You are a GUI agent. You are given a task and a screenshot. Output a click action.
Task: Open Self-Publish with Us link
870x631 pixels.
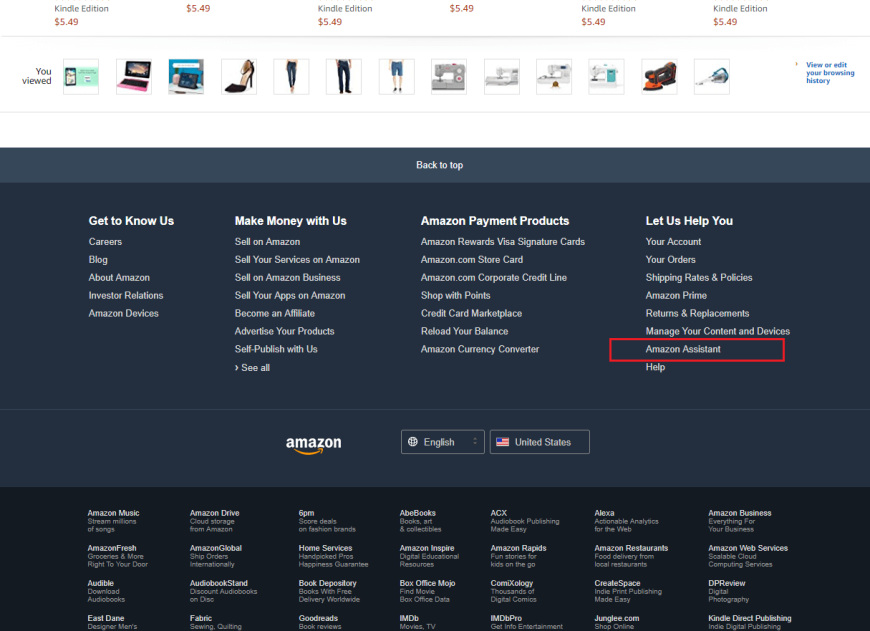coord(276,349)
